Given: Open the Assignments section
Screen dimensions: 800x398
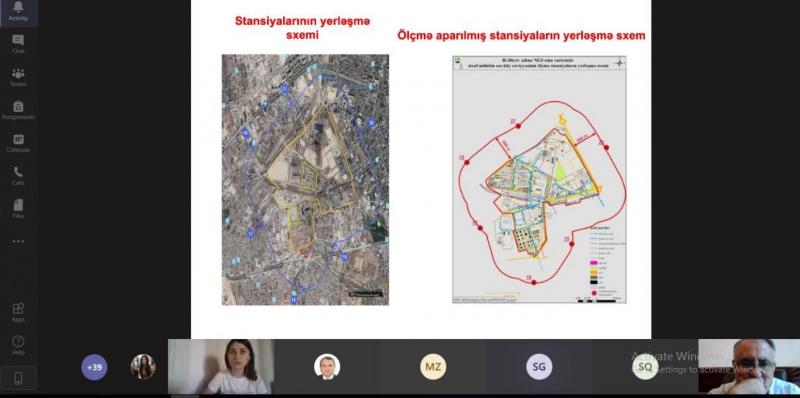Looking at the screenshot, I should click(x=18, y=110).
